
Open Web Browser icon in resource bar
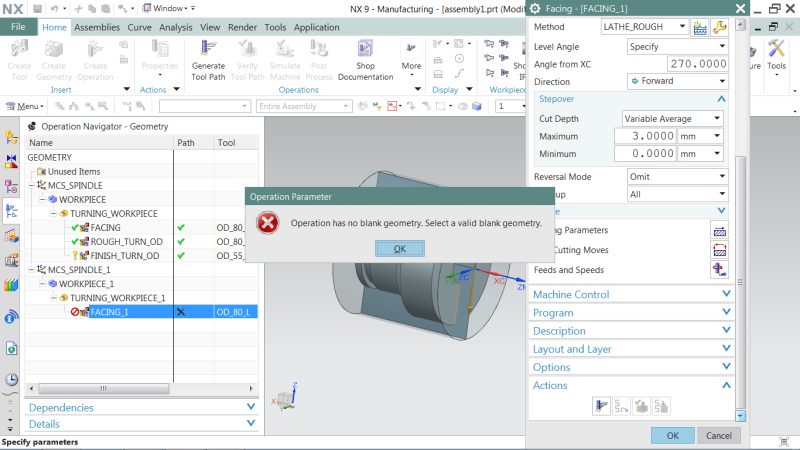(11, 348)
